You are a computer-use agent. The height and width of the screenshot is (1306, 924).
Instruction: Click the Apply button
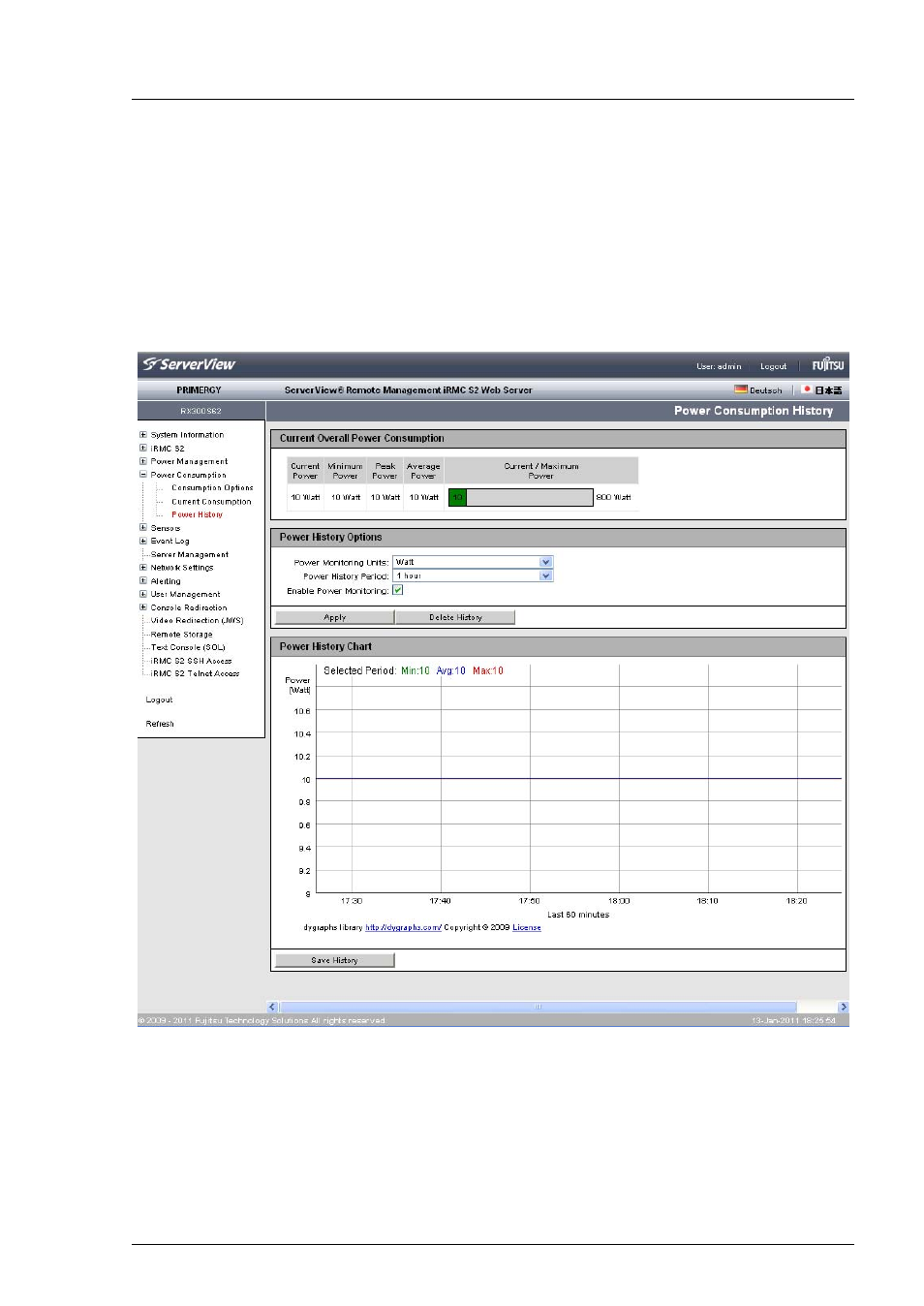tap(334, 617)
